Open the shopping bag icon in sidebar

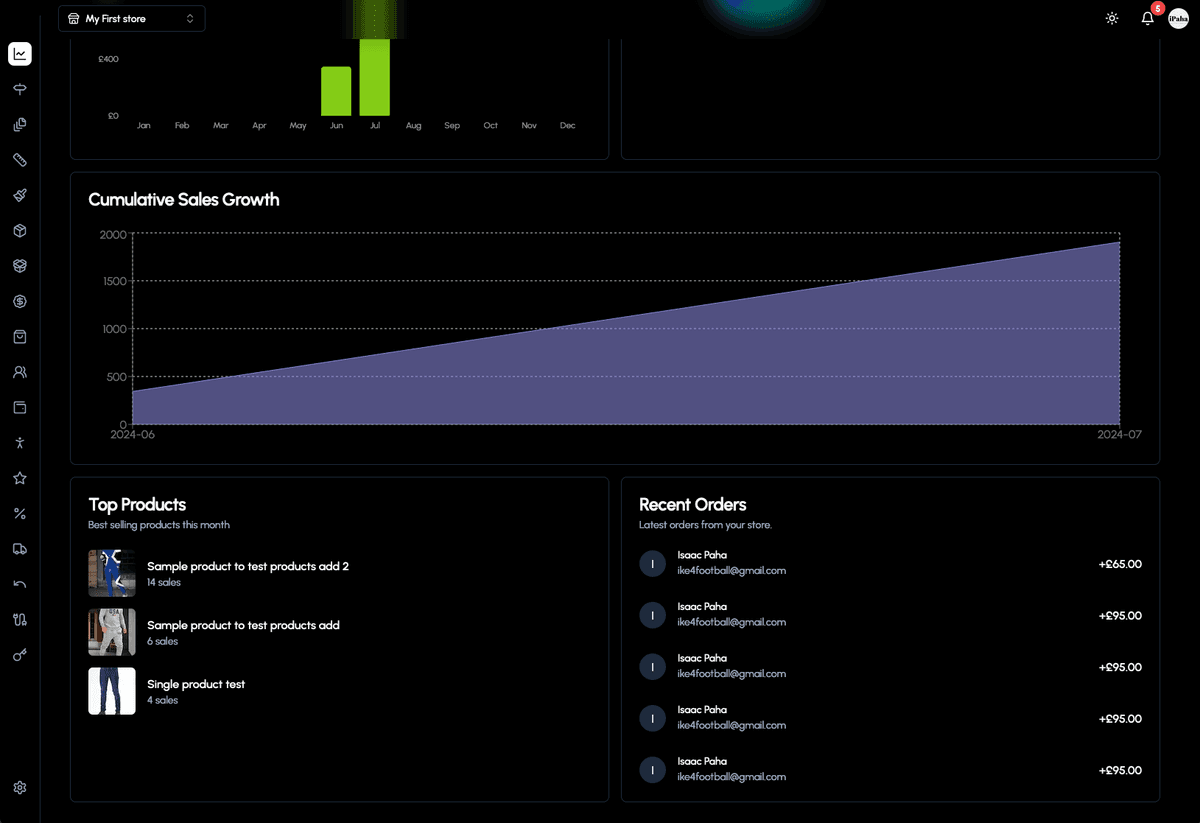[20, 337]
